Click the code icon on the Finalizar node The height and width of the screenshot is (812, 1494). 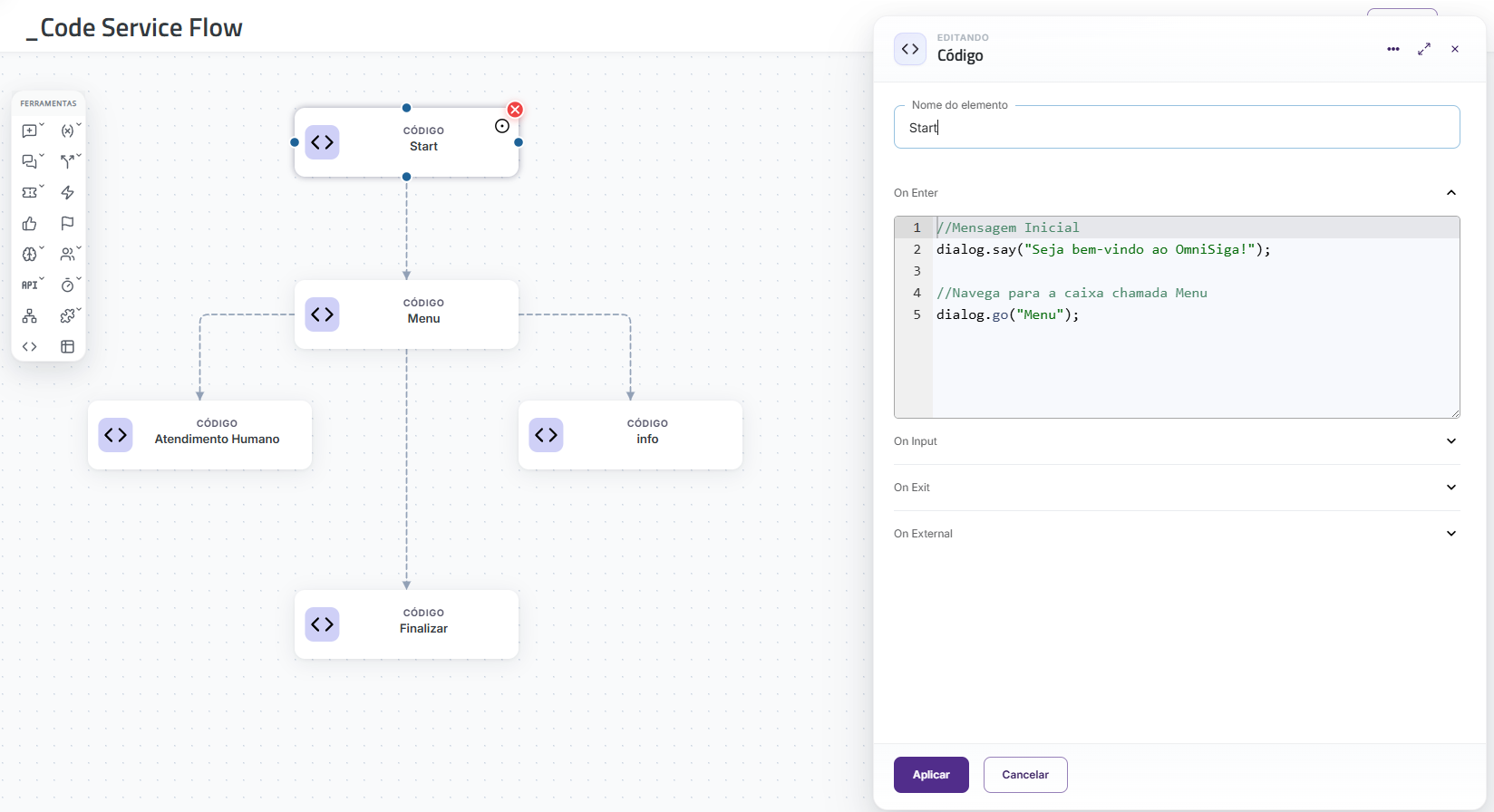point(323,624)
